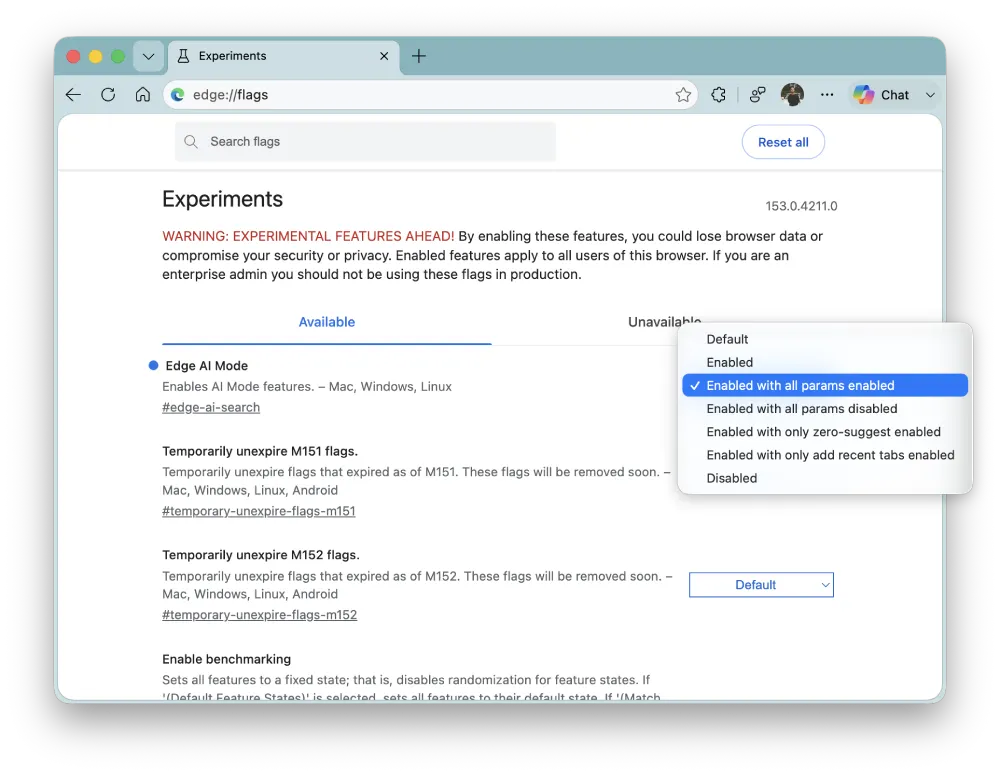This screenshot has width=1000, height=775.
Task: Click the Enable benchmarking flag title
Action: 226,660
